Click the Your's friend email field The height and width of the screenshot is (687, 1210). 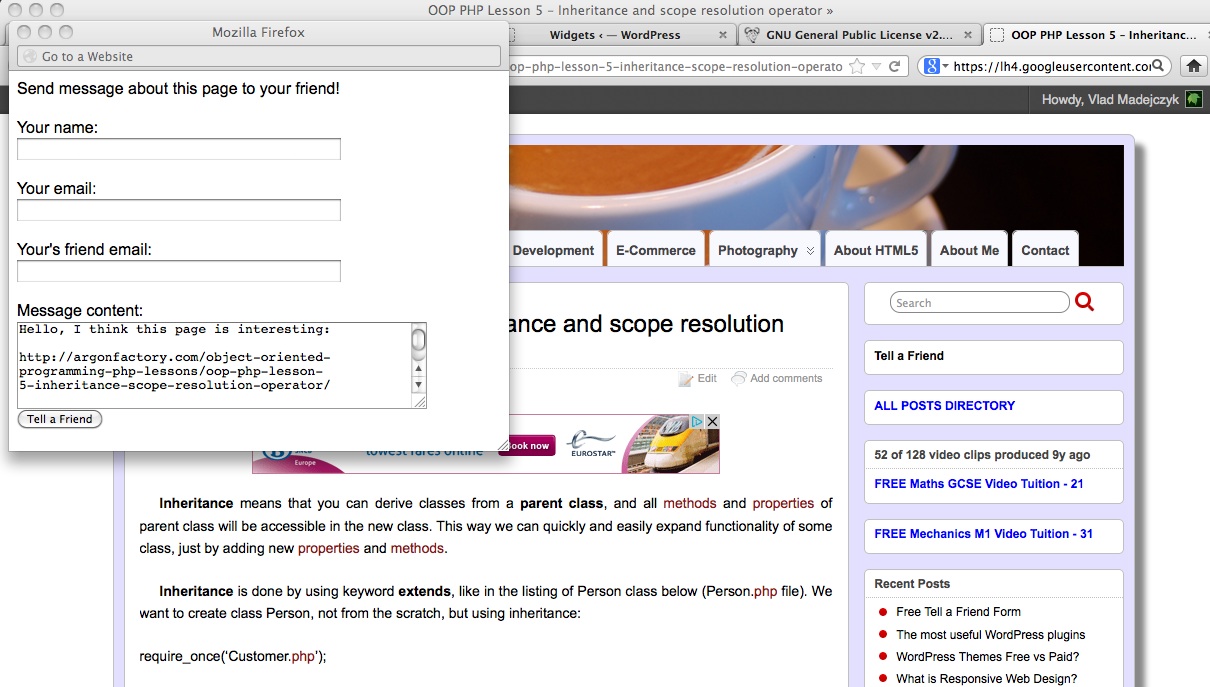tap(179, 271)
